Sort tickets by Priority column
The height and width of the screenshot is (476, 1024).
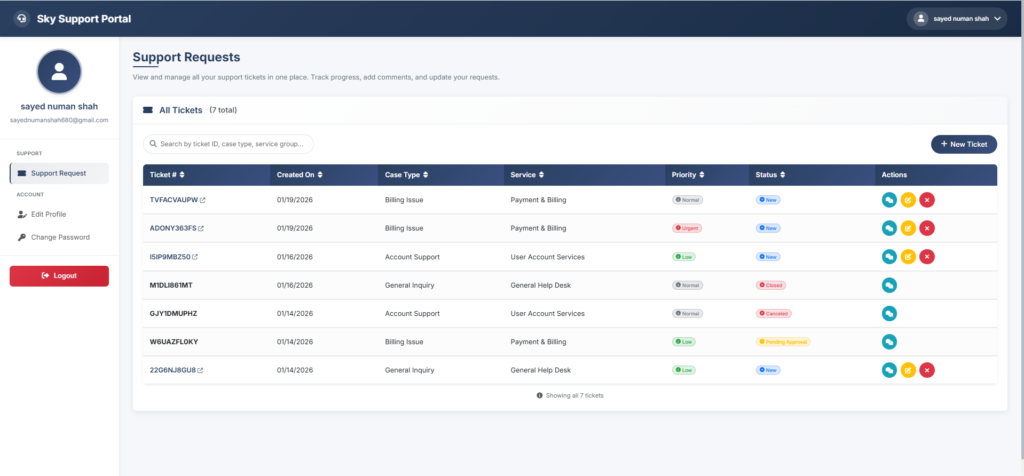click(697, 175)
